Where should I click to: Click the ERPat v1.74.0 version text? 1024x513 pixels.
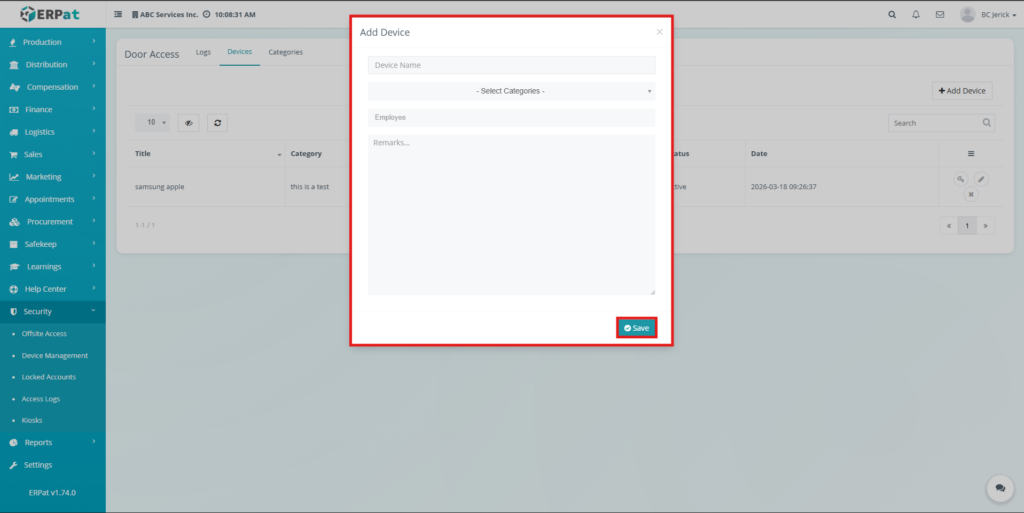coord(52,493)
